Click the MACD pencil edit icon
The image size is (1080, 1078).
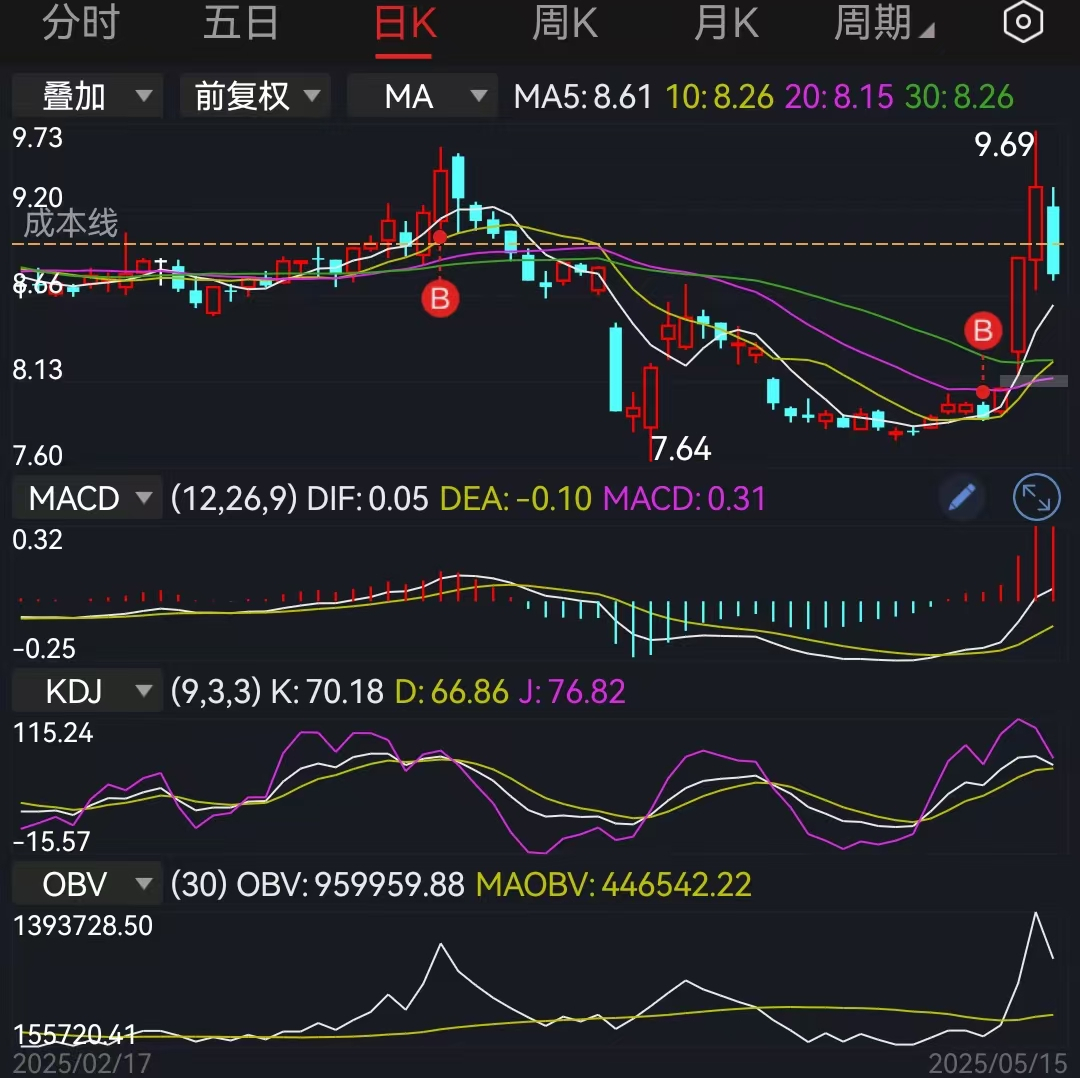(961, 497)
